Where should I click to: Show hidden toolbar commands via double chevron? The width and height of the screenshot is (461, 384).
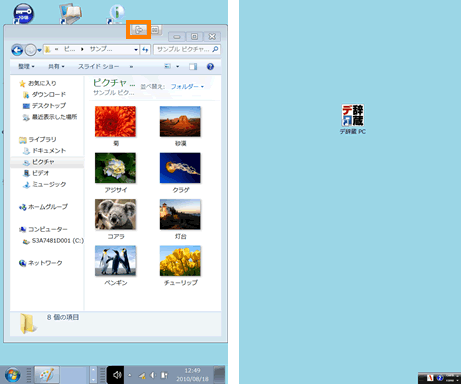point(131,67)
